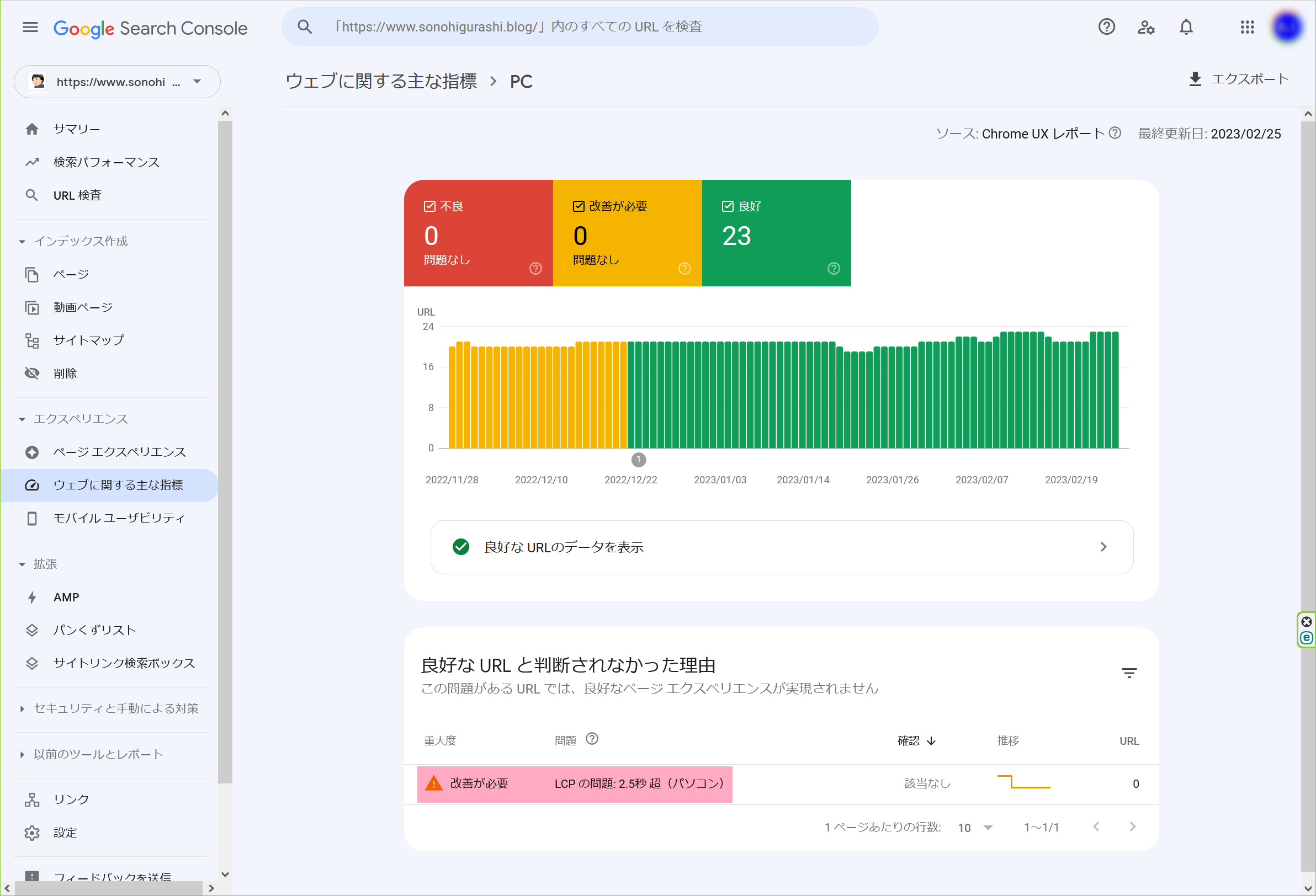Toggle the 改善が必要 checkbox
This screenshot has width=1316, height=896.
click(578, 206)
